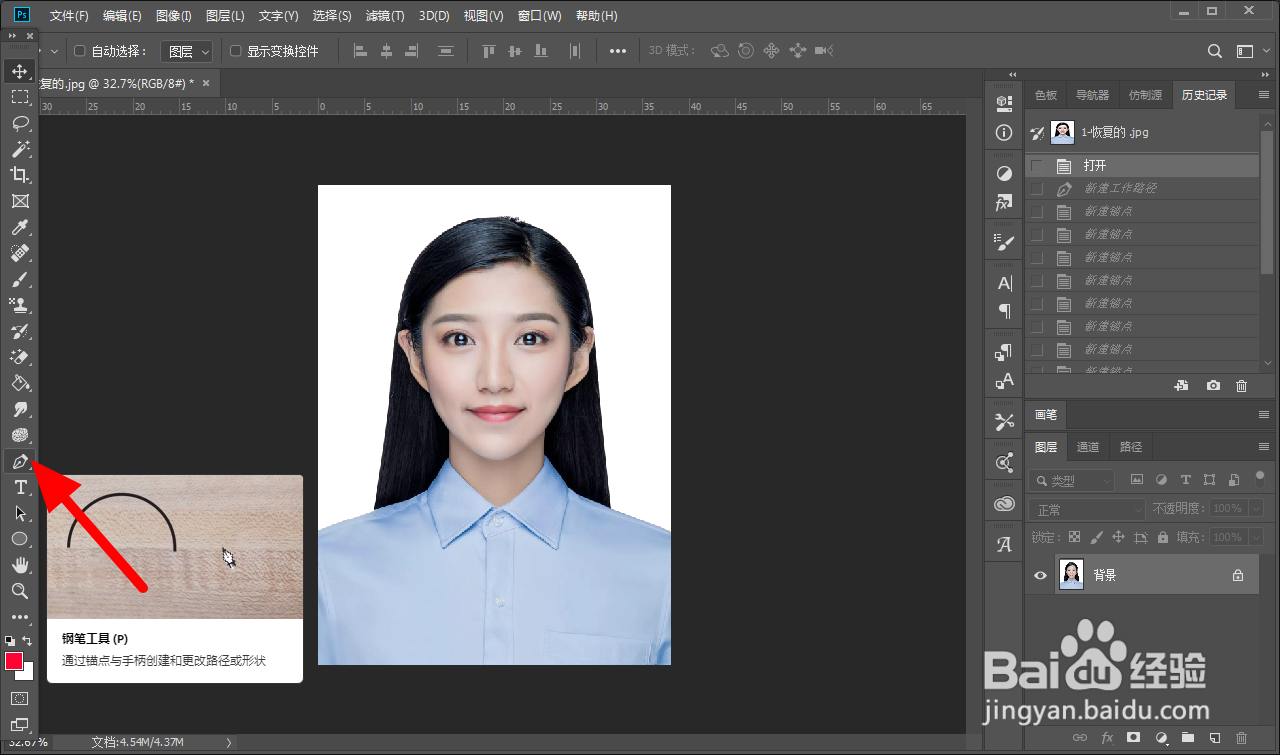The image size is (1280, 755).
Task: Click the Background layer thumbnail
Action: [1071, 575]
